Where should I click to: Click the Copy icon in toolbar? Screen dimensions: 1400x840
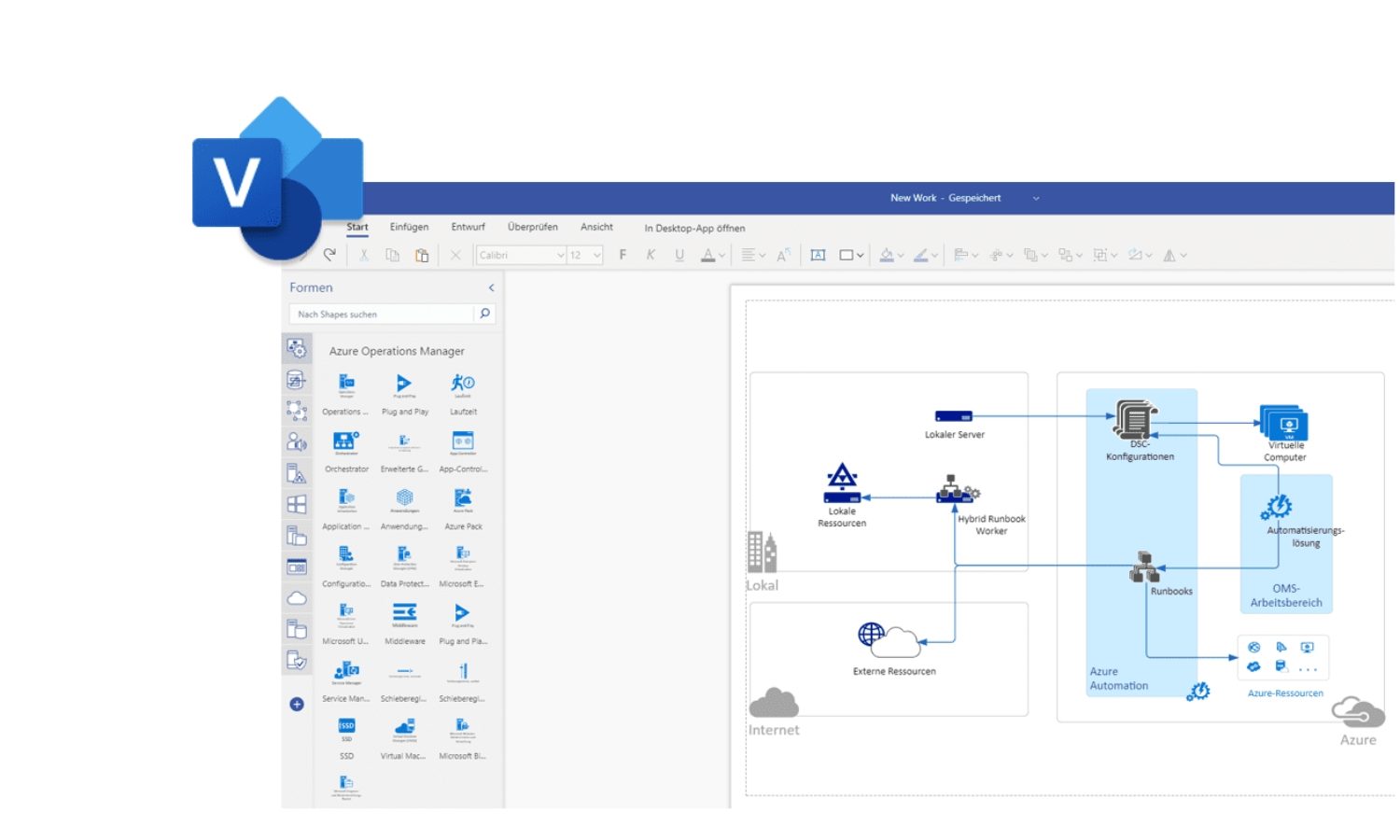click(x=393, y=255)
